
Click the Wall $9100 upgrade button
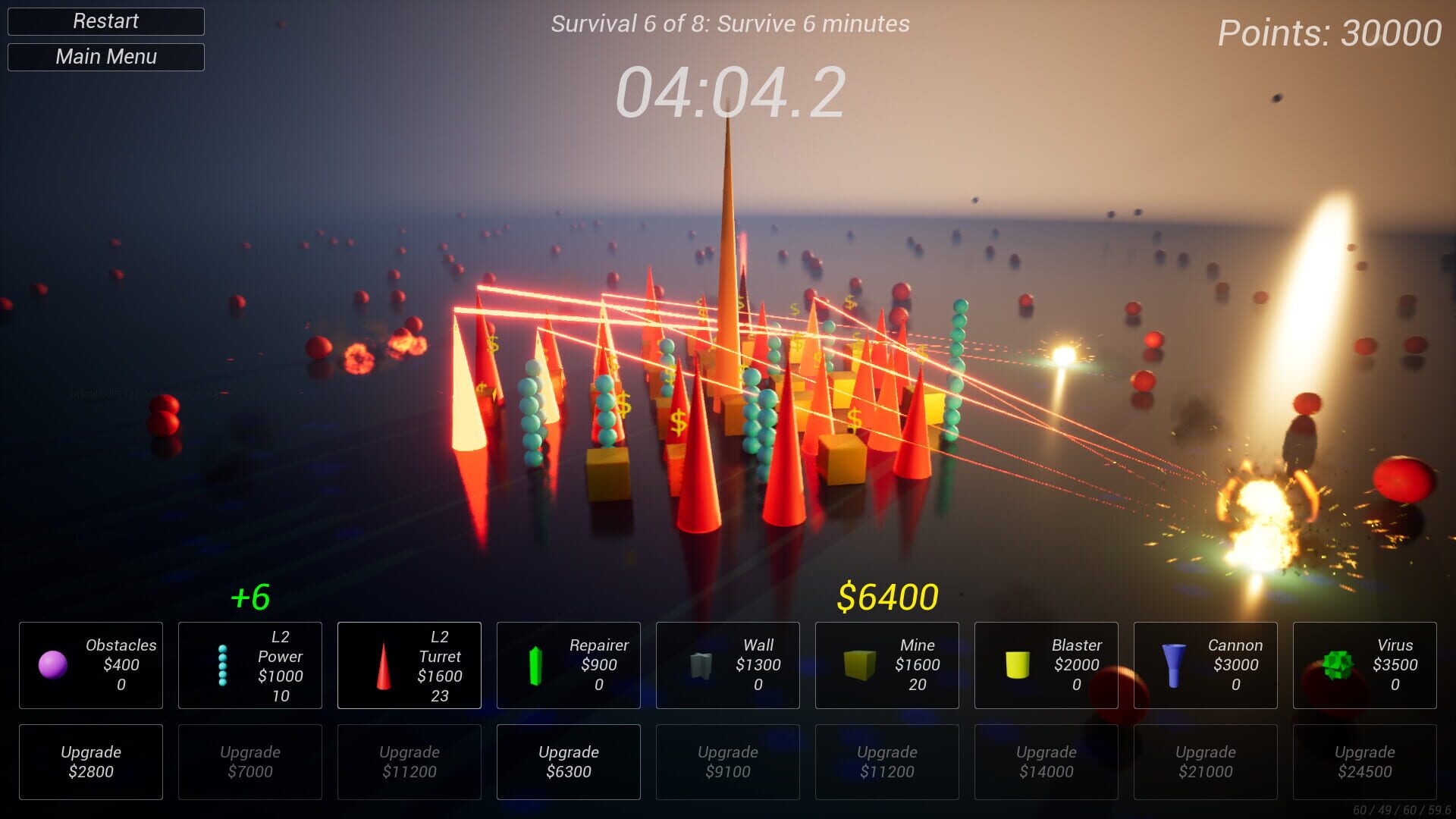point(727,761)
